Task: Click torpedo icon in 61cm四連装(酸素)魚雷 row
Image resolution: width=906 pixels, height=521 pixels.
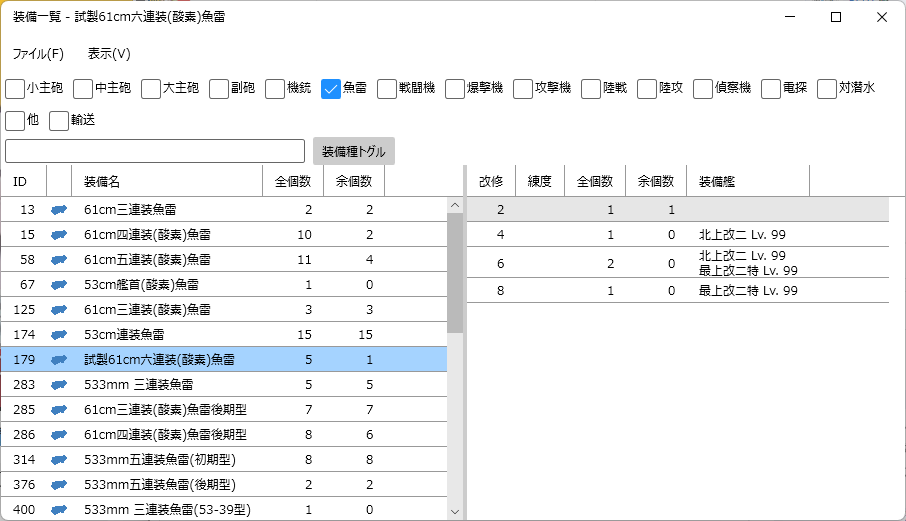Action: [x=59, y=235]
